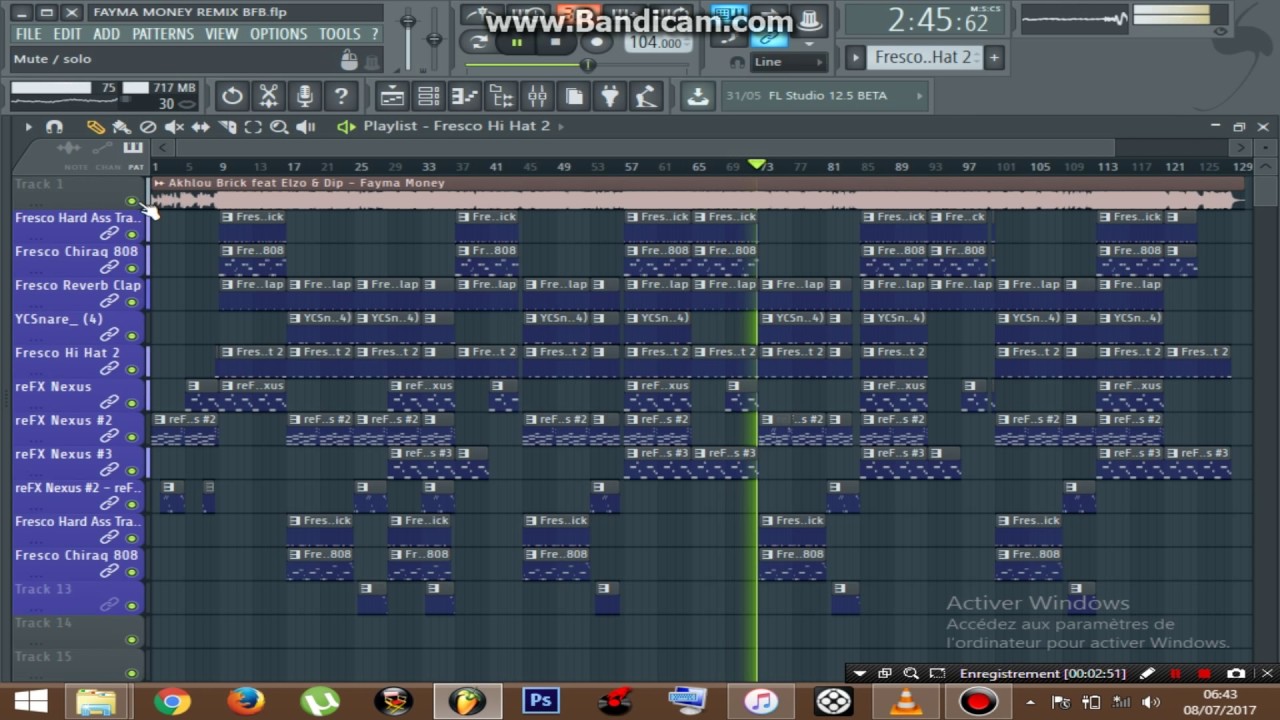Pause playback with the pause button
Viewport: 1280px width, 720px height.
pyautogui.click(x=517, y=42)
